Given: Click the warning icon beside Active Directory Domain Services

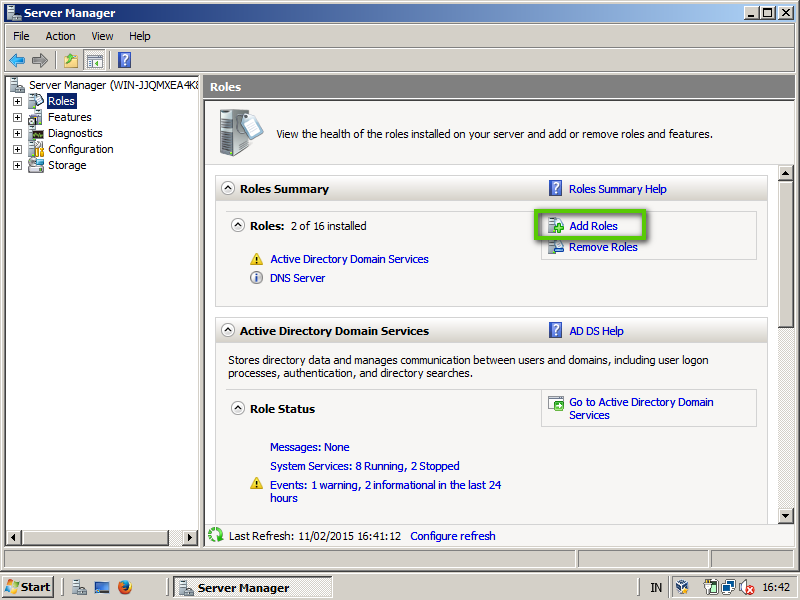Looking at the screenshot, I should point(256,259).
